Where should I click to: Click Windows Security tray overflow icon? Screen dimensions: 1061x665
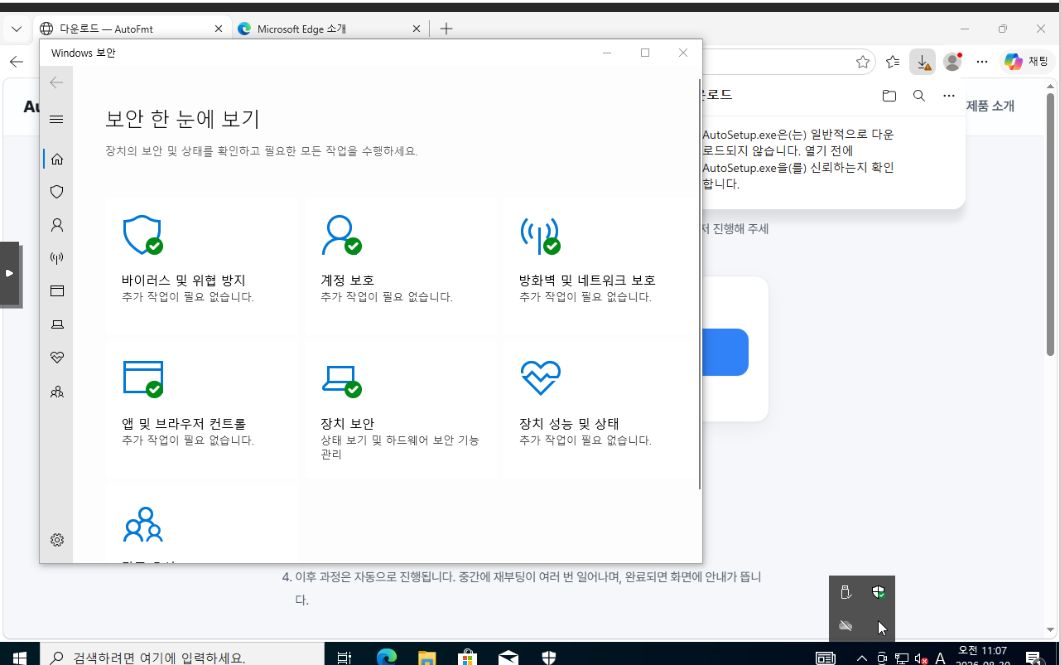pos(878,593)
